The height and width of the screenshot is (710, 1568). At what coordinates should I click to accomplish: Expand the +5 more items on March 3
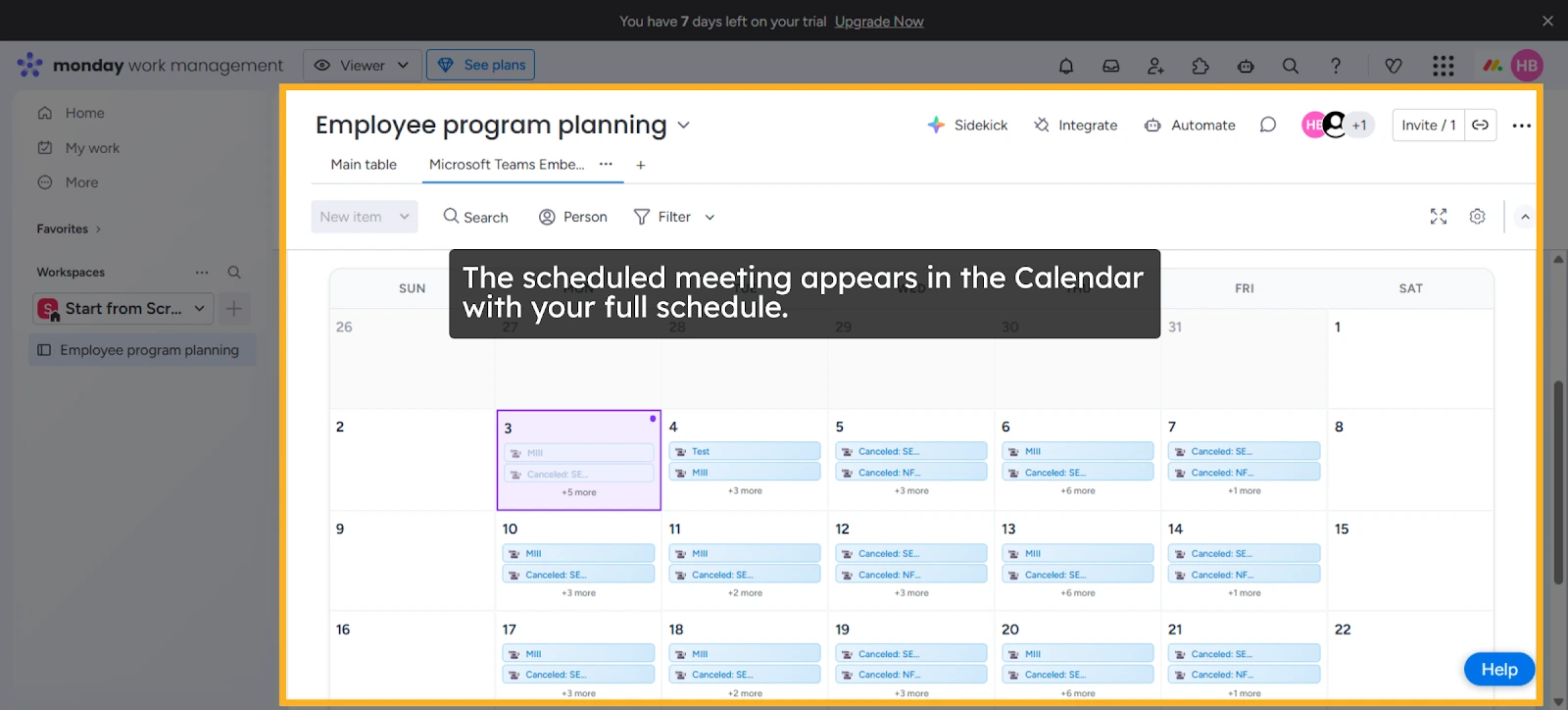pyautogui.click(x=578, y=490)
